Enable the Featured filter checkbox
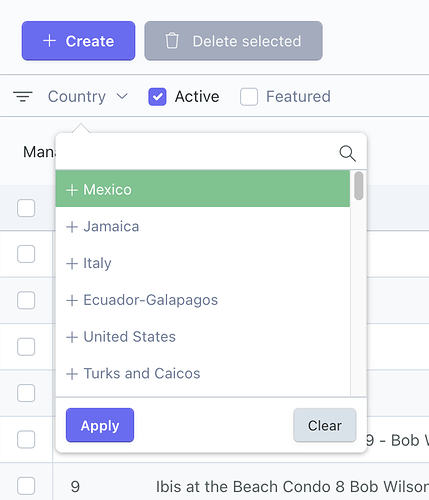429x500 pixels. 249,97
